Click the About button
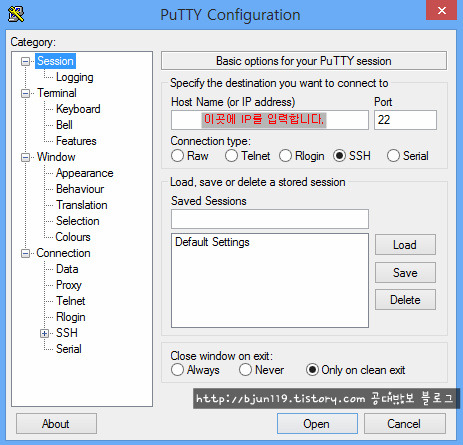463x445 pixels. [x=56, y=424]
